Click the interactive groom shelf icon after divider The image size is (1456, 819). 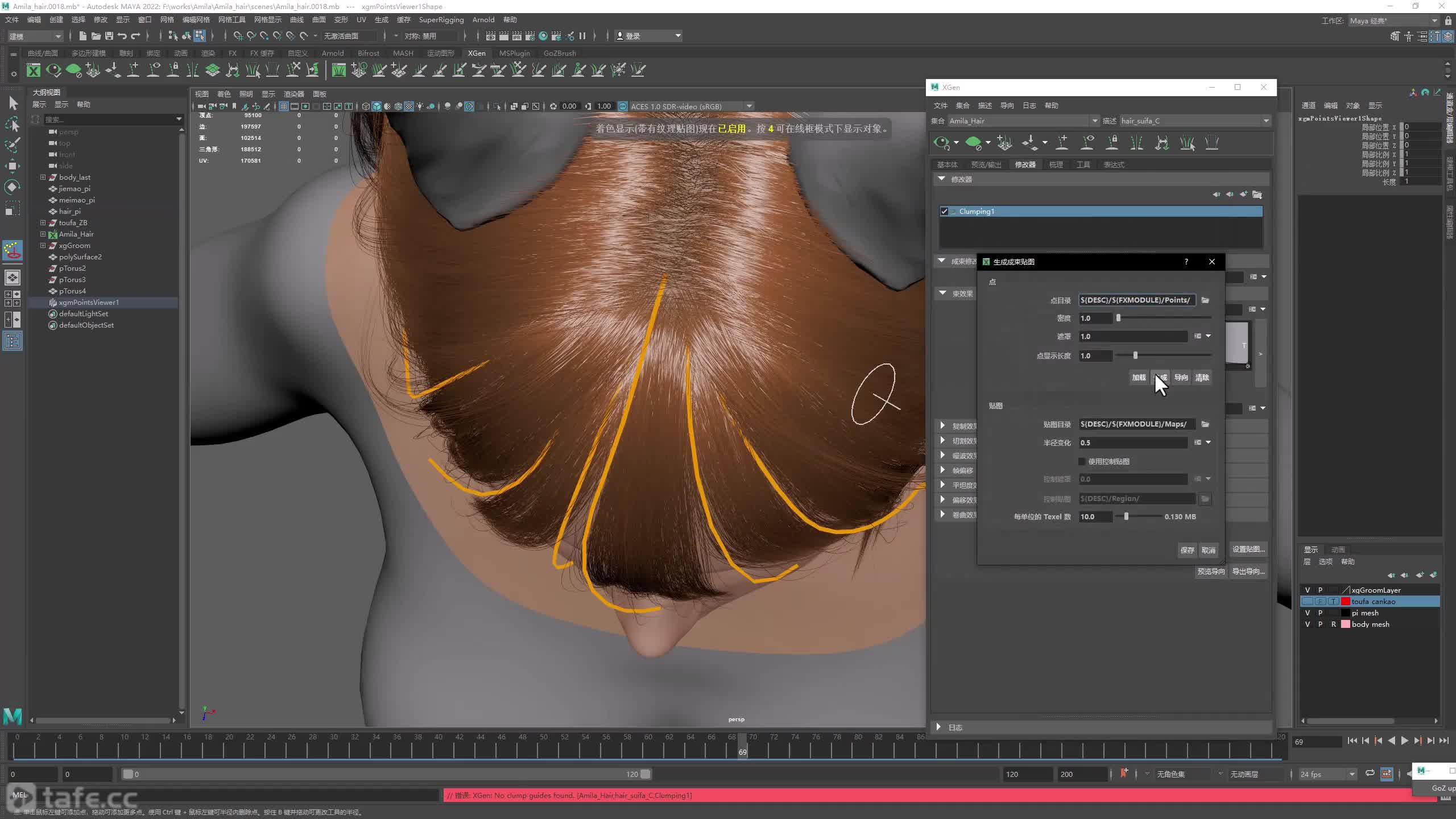(x=338, y=70)
